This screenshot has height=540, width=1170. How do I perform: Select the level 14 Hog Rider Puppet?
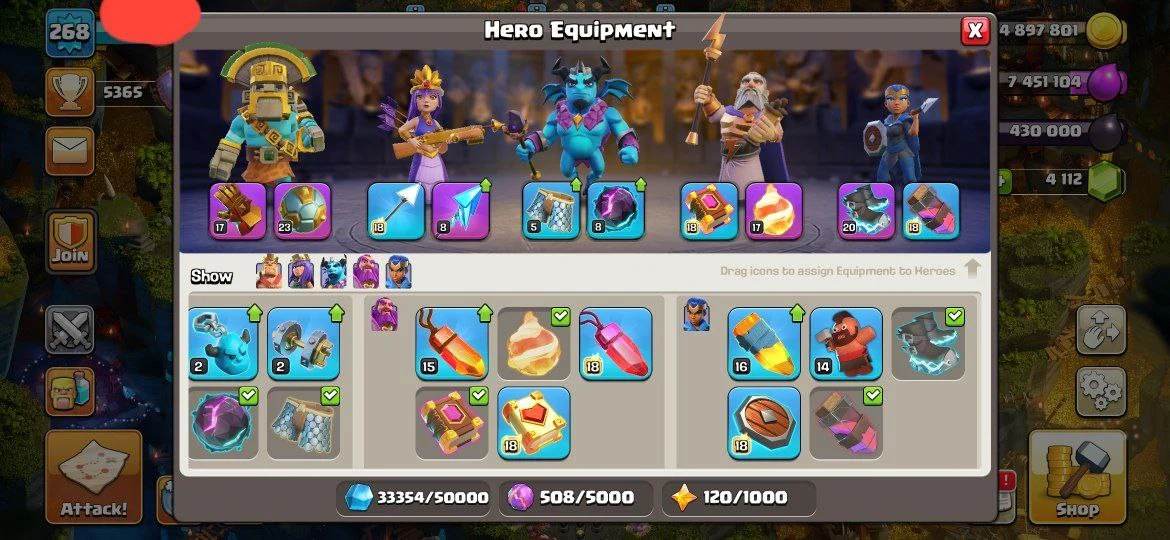846,343
